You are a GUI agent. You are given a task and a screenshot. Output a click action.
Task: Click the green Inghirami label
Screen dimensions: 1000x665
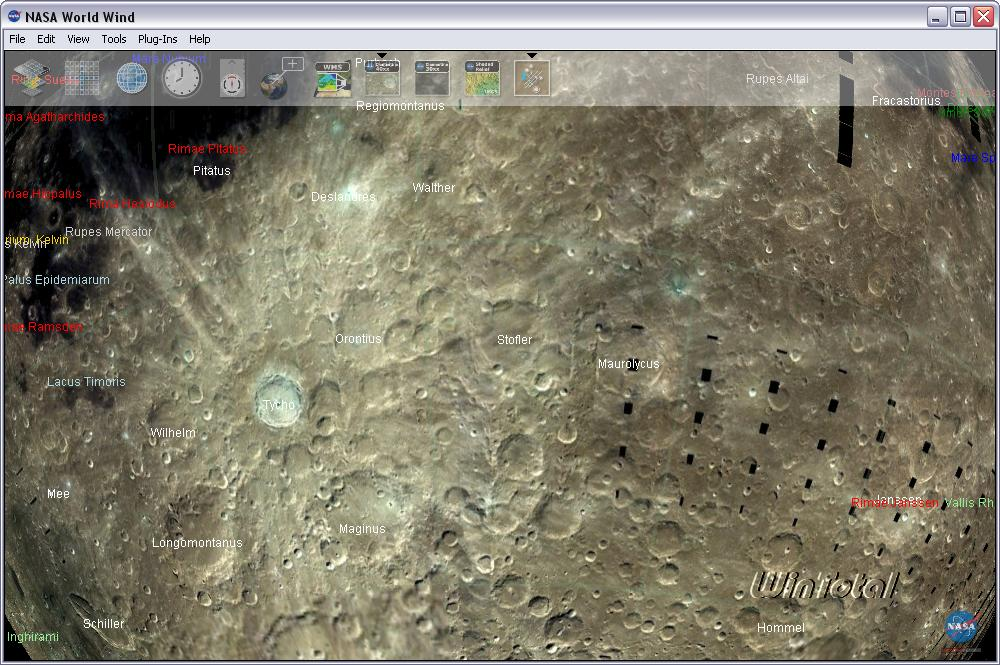[33, 636]
